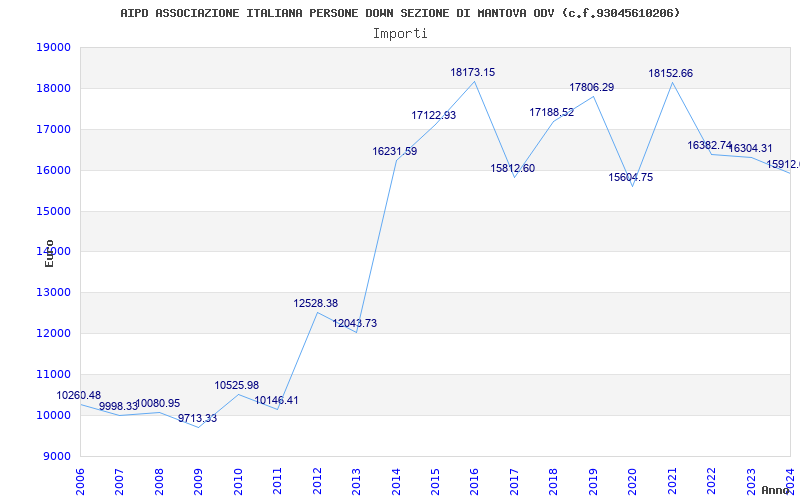Click the 2017 x-axis year label
800x500 pixels.
514,482
